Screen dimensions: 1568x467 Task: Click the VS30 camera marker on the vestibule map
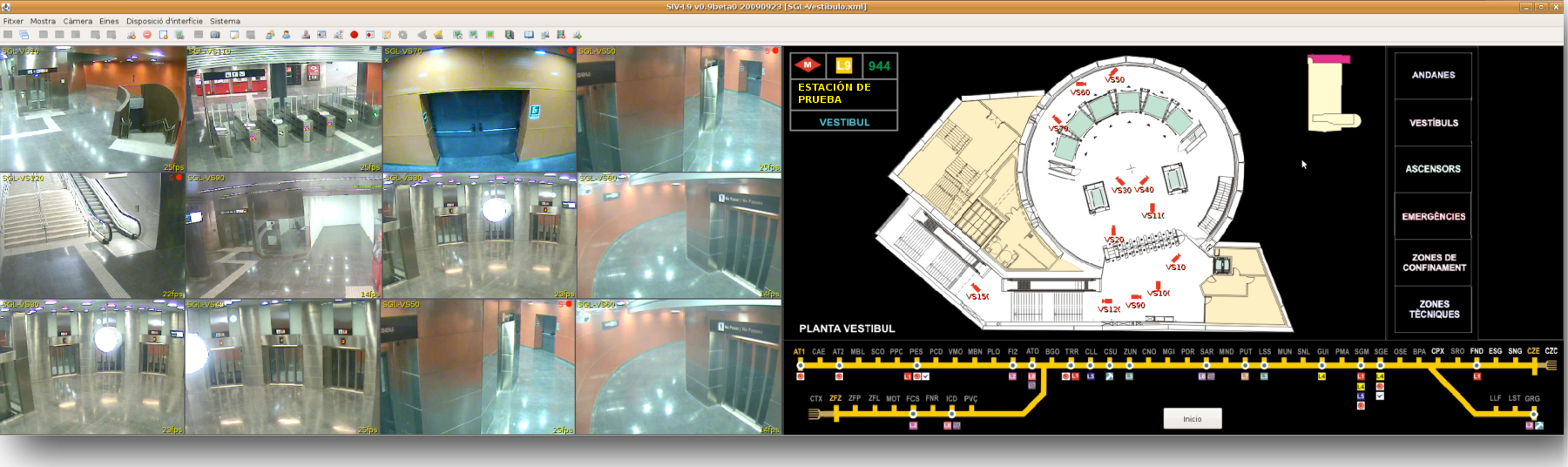(x=1121, y=186)
